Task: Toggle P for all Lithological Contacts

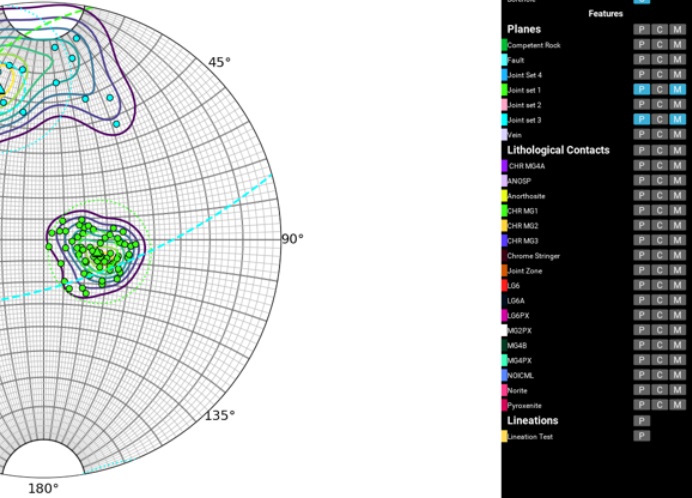Action: [x=641, y=151]
